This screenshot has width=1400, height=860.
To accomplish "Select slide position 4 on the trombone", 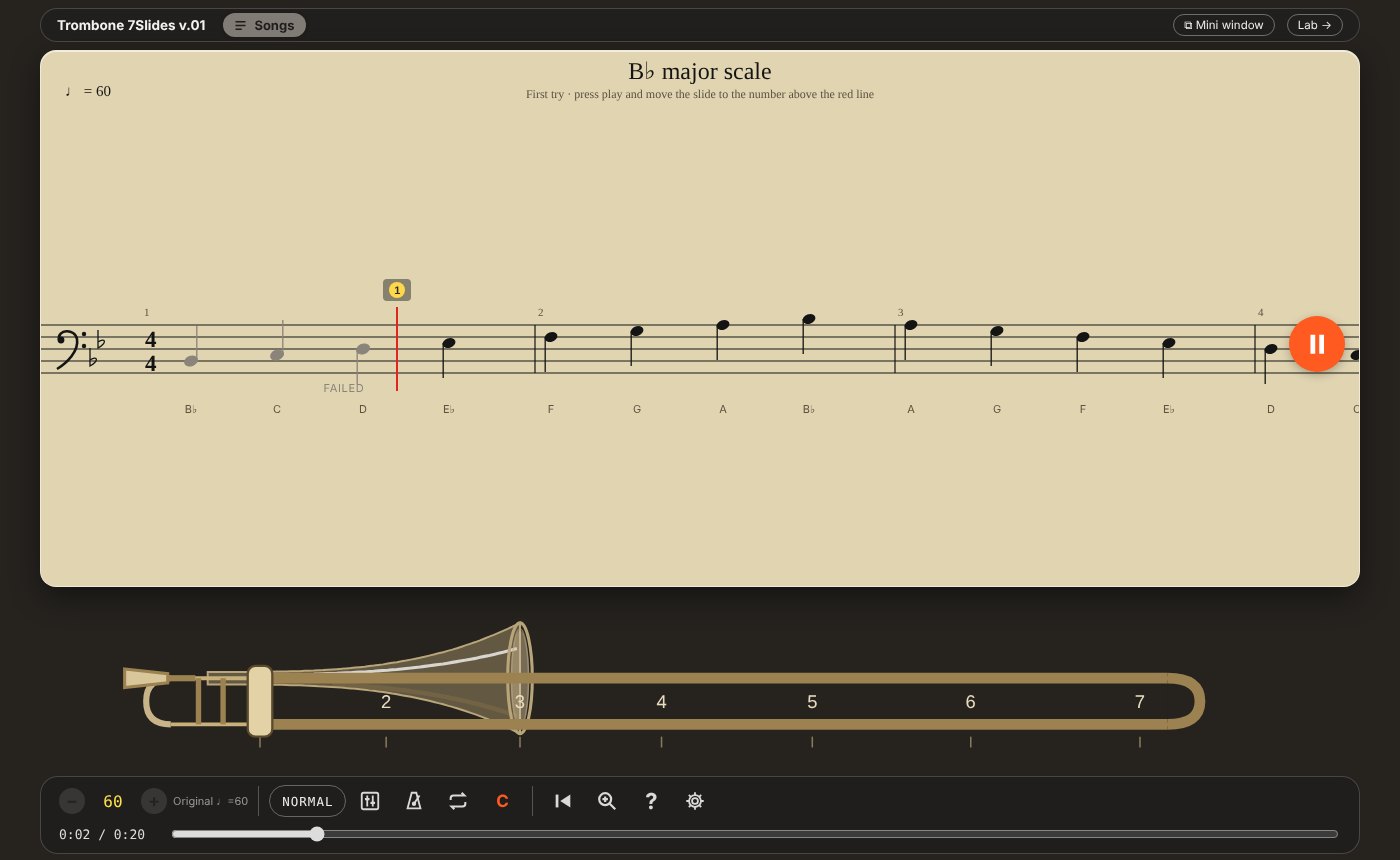I will click(661, 702).
